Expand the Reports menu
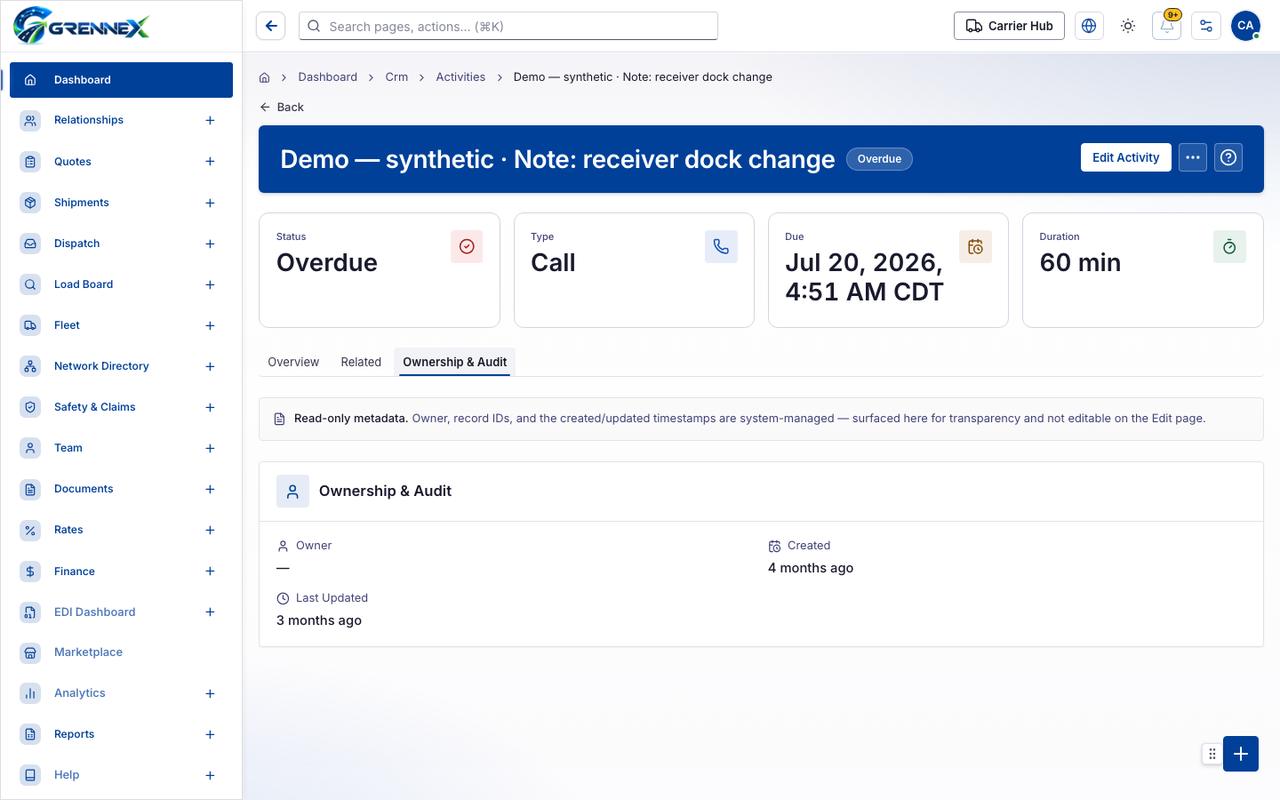Screen dimensions: 1280x800 (210, 734)
